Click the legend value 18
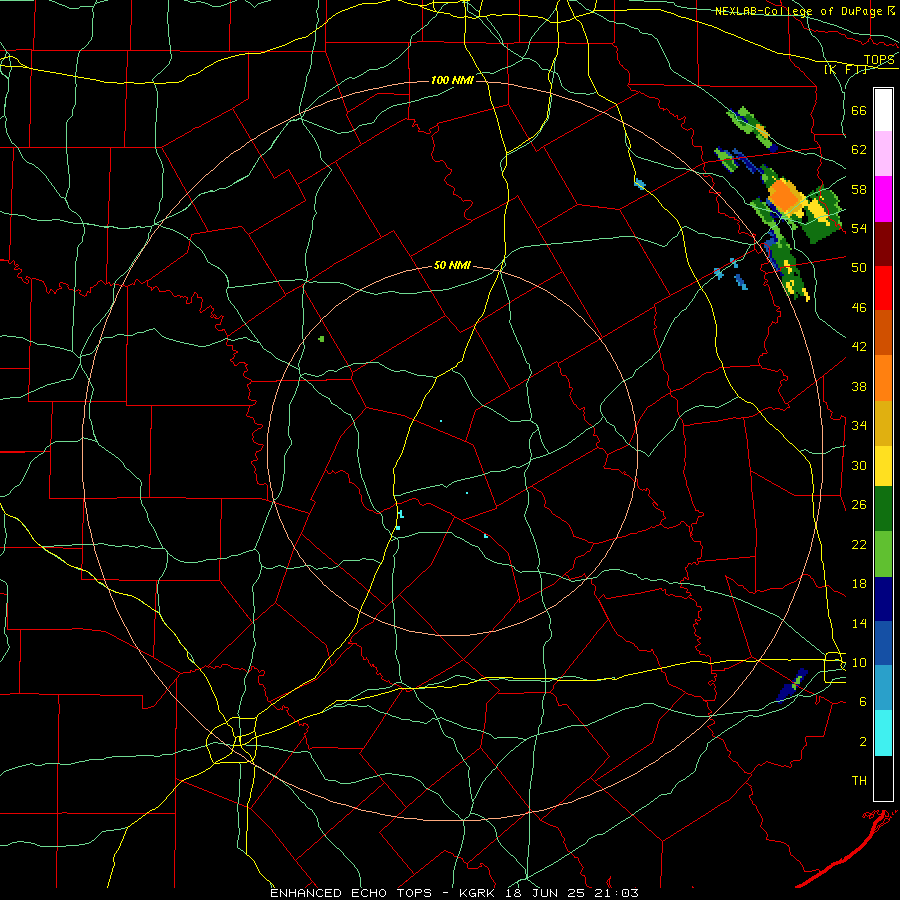900x900 pixels. pyautogui.click(x=859, y=584)
